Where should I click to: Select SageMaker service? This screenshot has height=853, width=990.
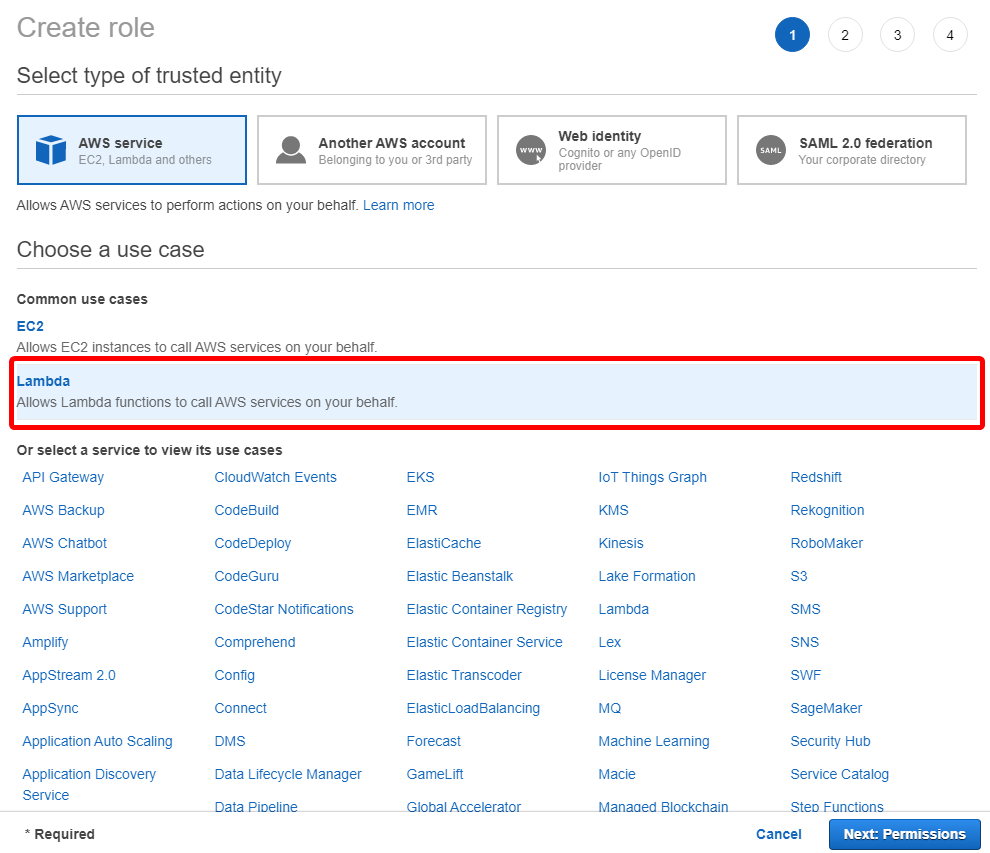tap(826, 708)
